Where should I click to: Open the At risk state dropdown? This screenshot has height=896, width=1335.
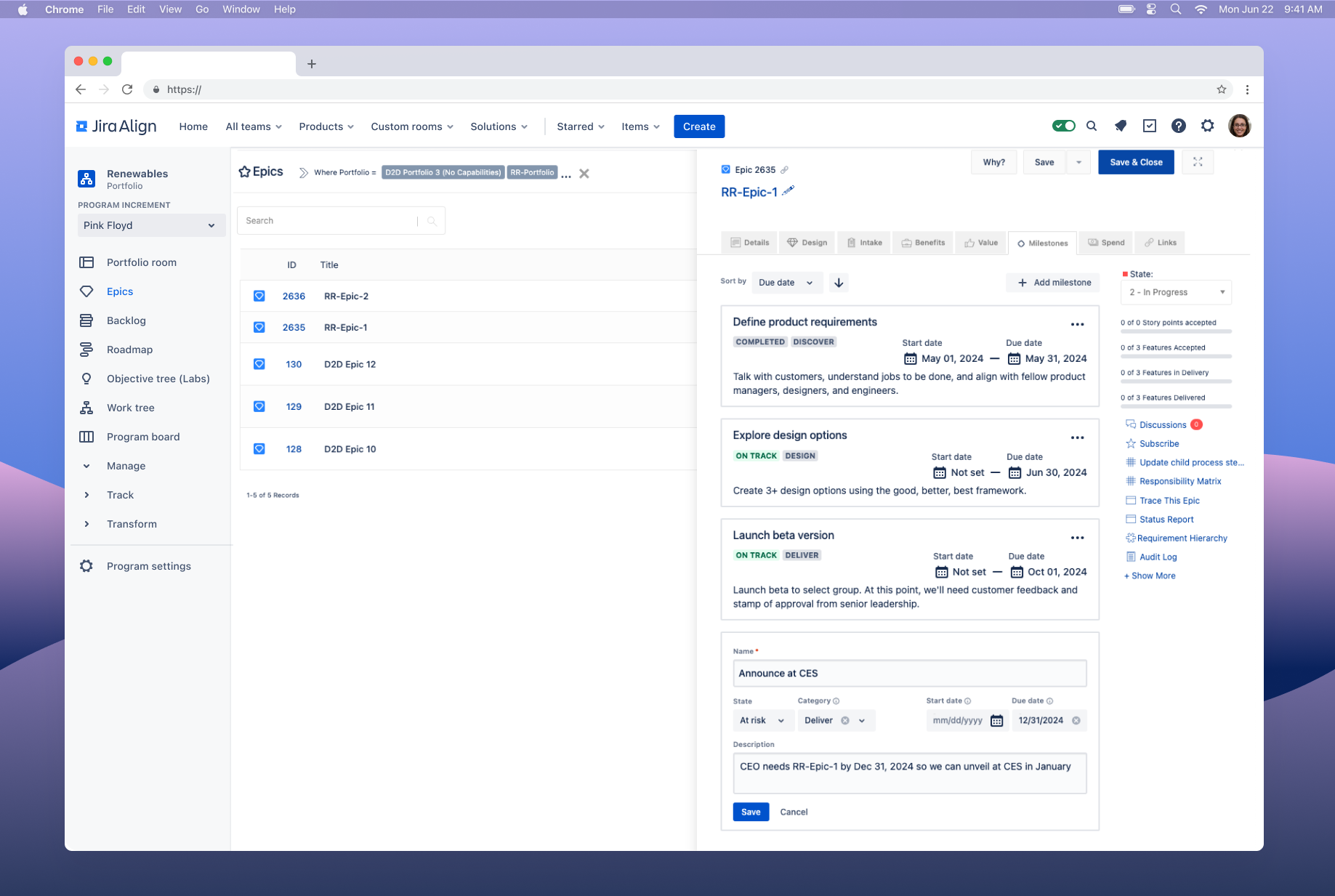762,721
